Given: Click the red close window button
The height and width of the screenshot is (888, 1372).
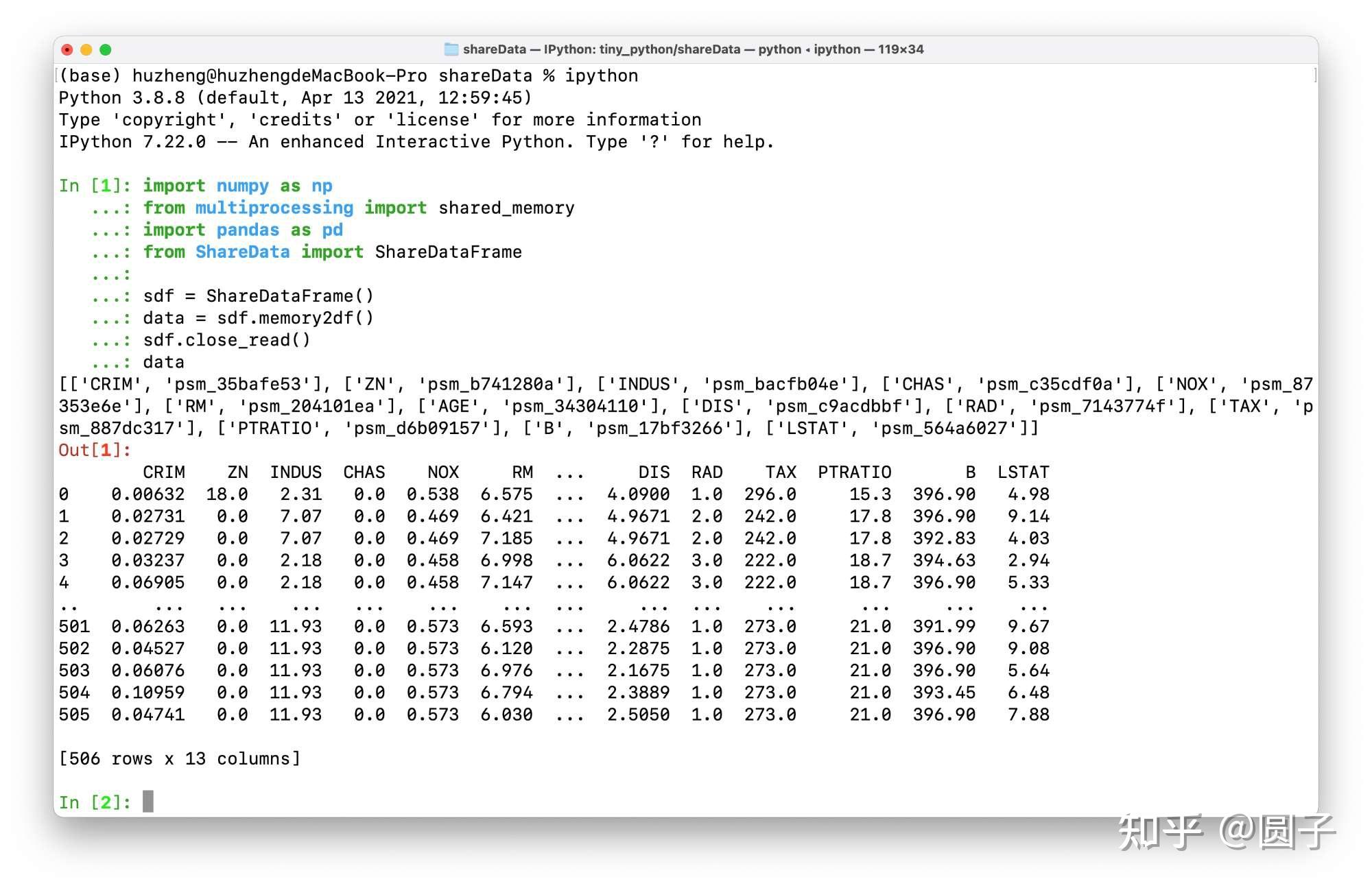Looking at the screenshot, I should pos(67,49).
